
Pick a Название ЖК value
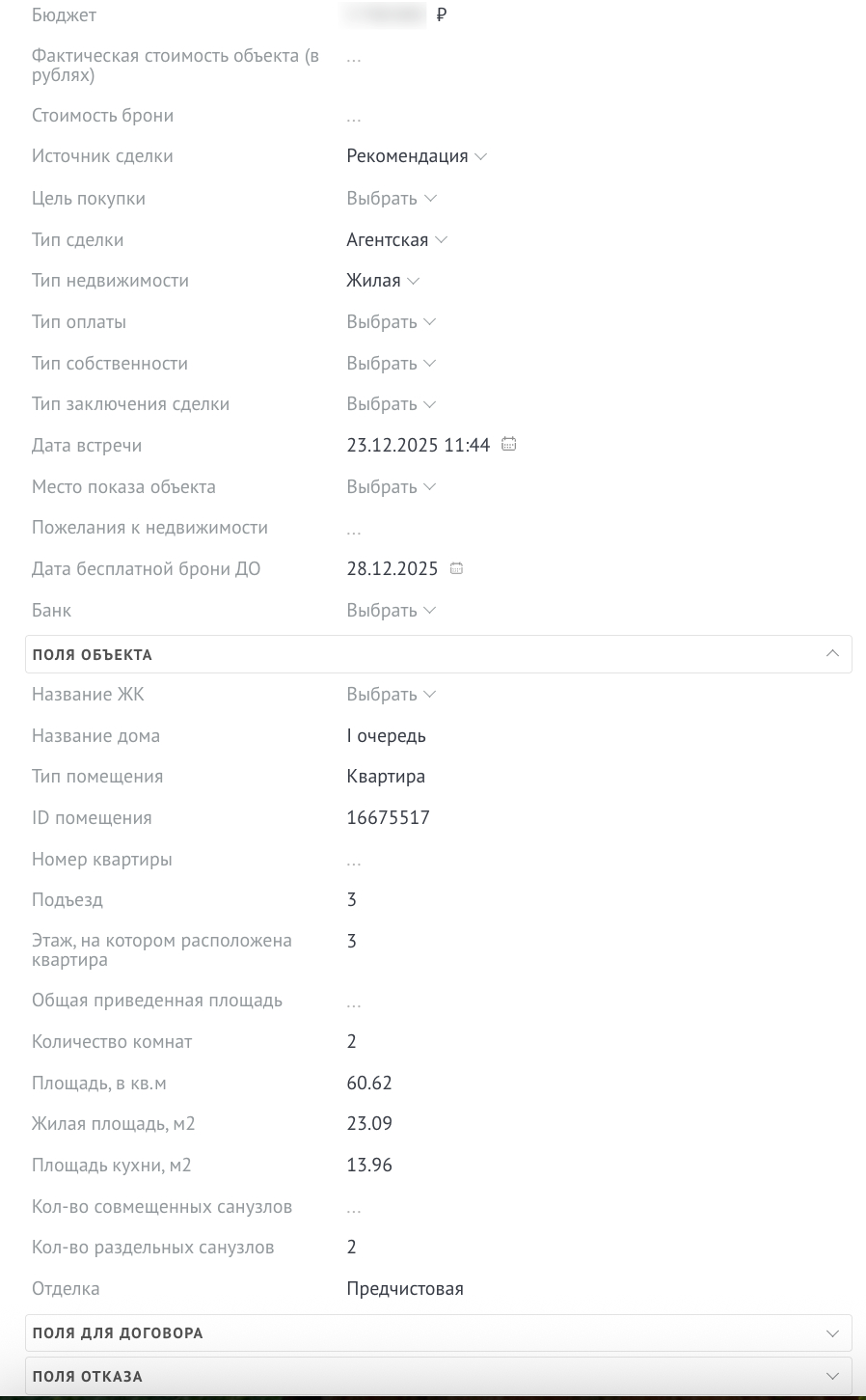[x=392, y=695]
